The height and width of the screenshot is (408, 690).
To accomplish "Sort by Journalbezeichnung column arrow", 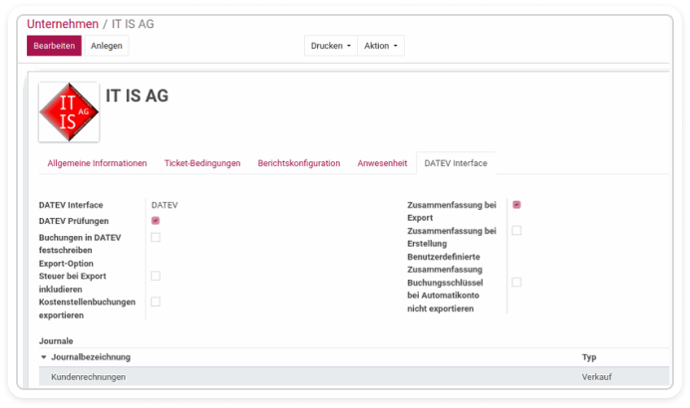I will click(44, 357).
